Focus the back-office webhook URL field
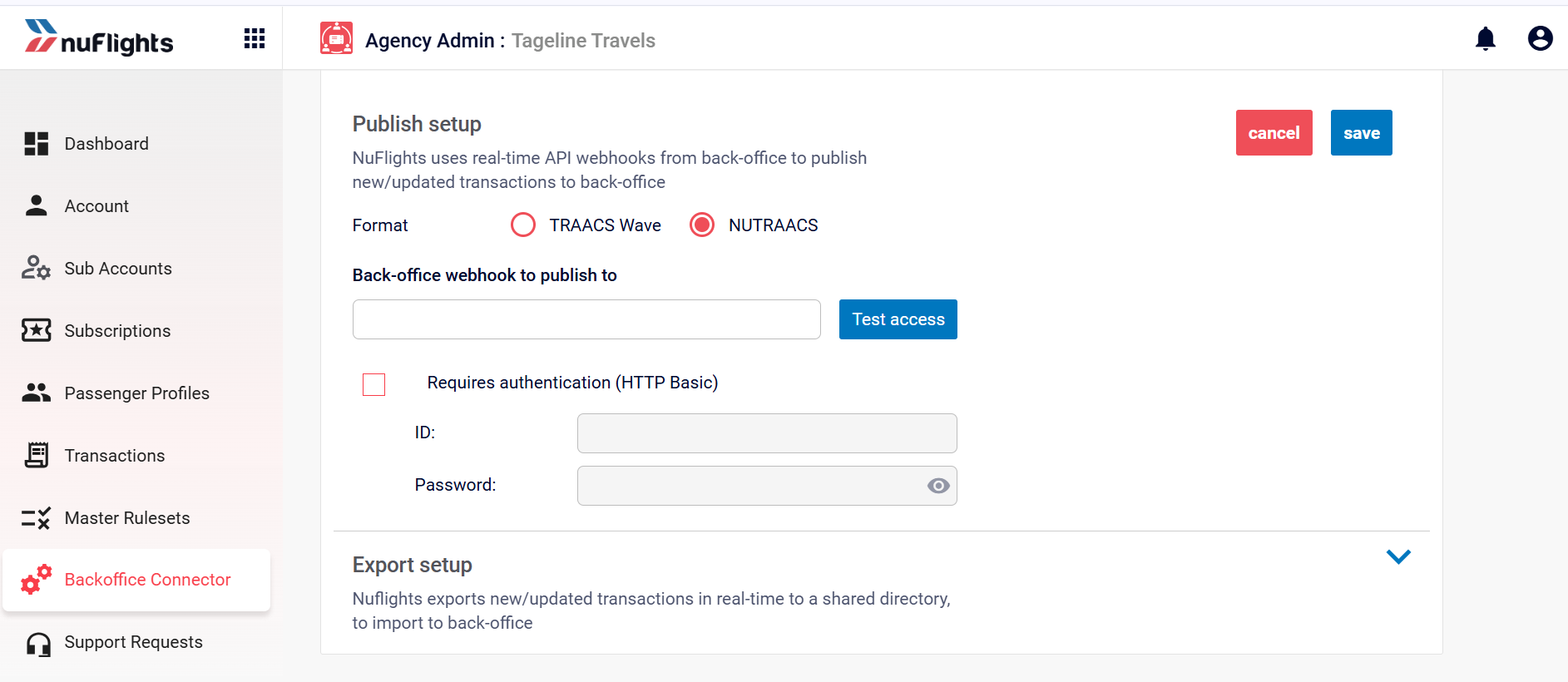The width and height of the screenshot is (1568, 682). (586, 319)
